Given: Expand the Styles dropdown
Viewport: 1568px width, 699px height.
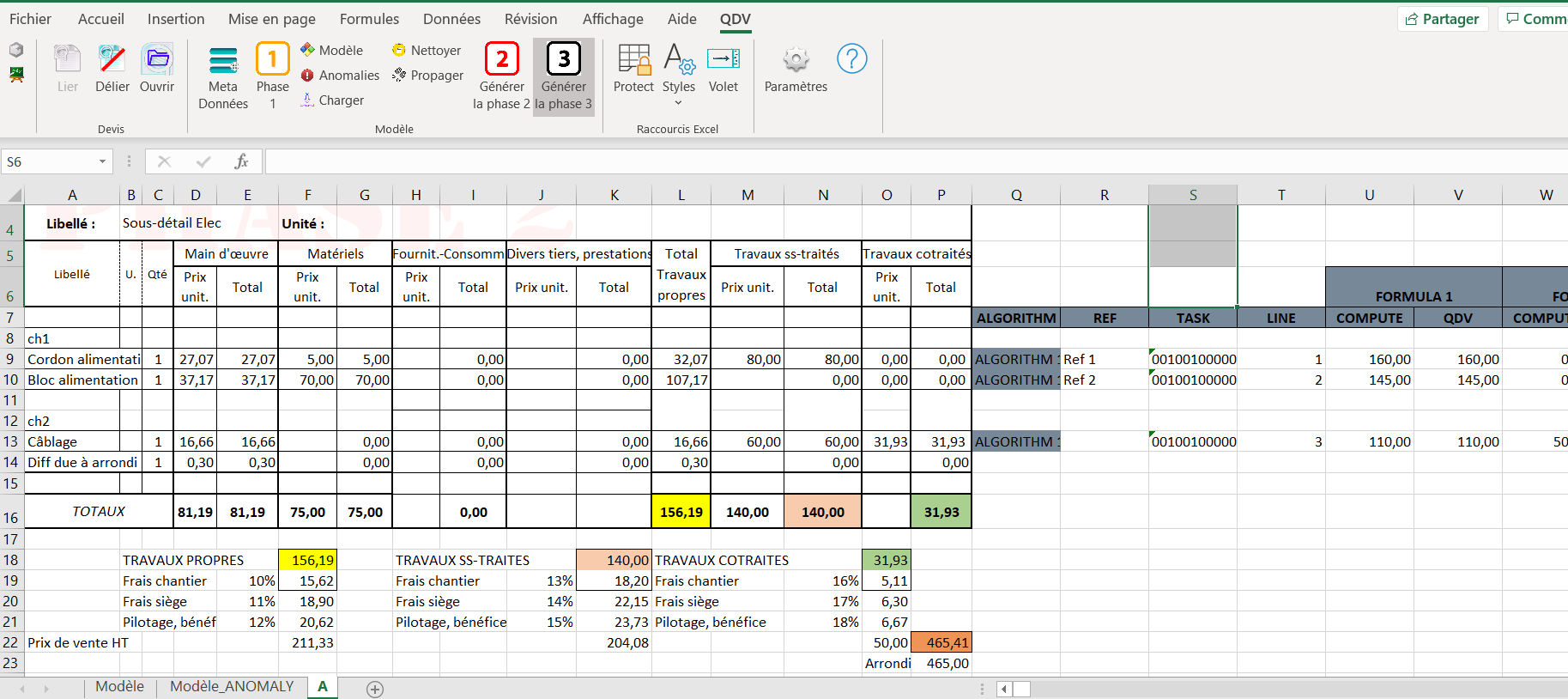Looking at the screenshot, I should [x=678, y=103].
